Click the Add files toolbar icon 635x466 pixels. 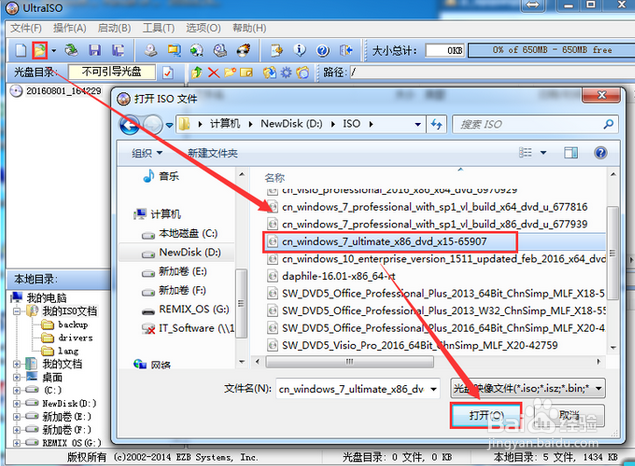[x=277, y=50]
